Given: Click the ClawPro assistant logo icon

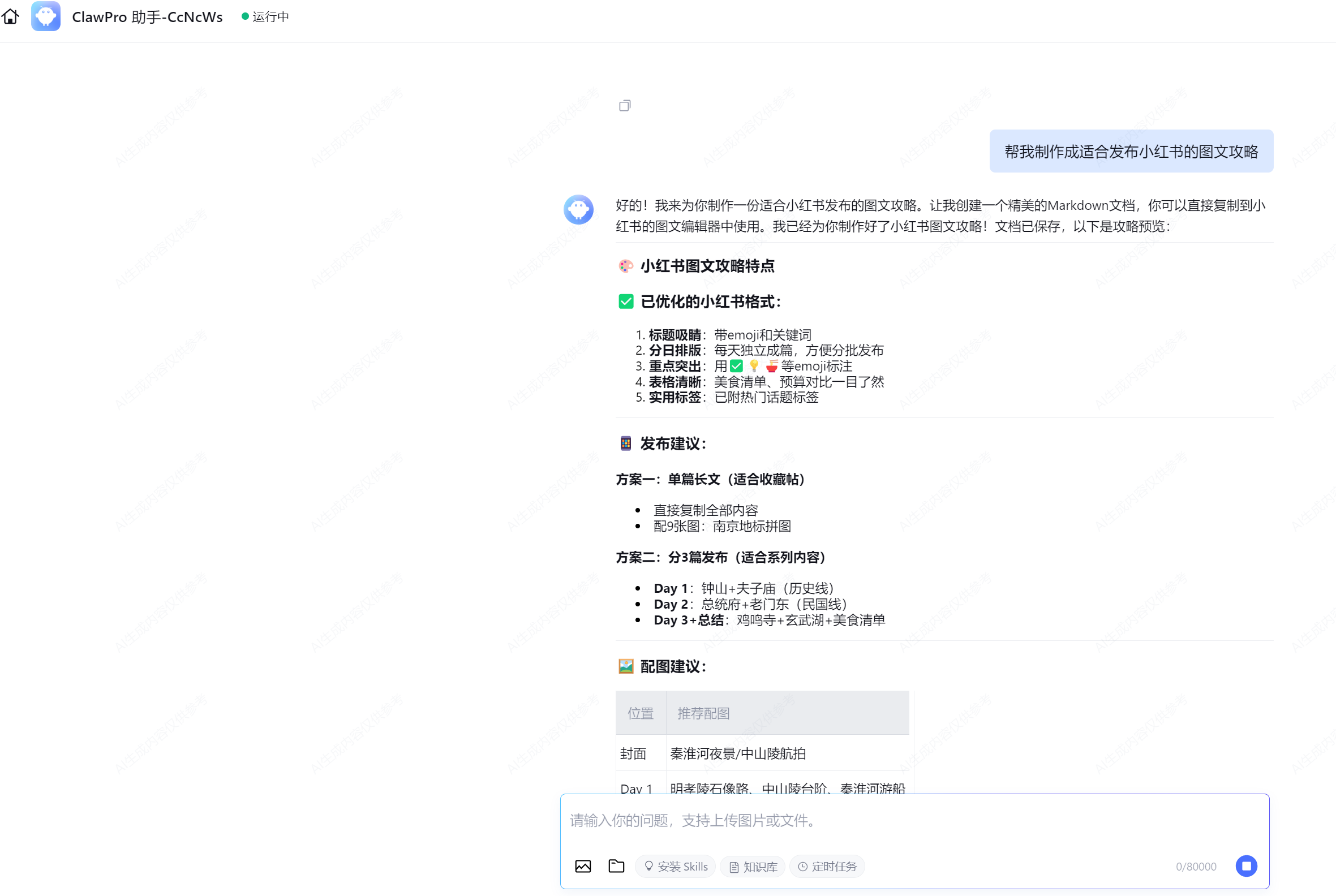Looking at the screenshot, I should click(46, 16).
